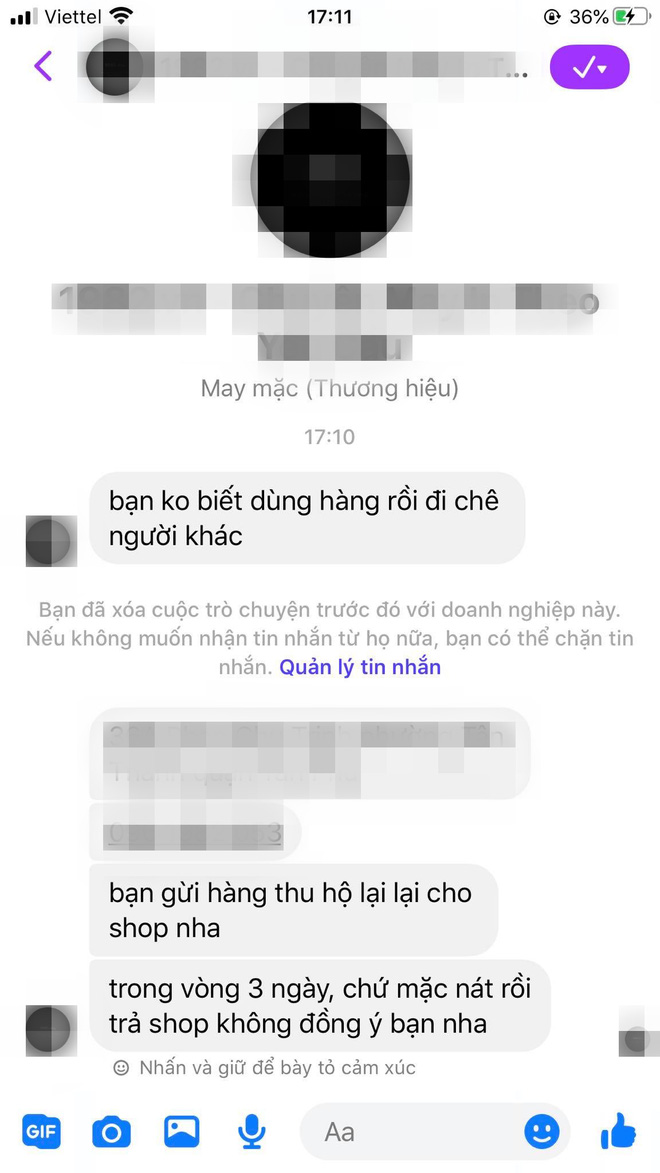Tap the blurred phone number message
The height and width of the screenshot is (1173, 660).
[x=195, y=833]
